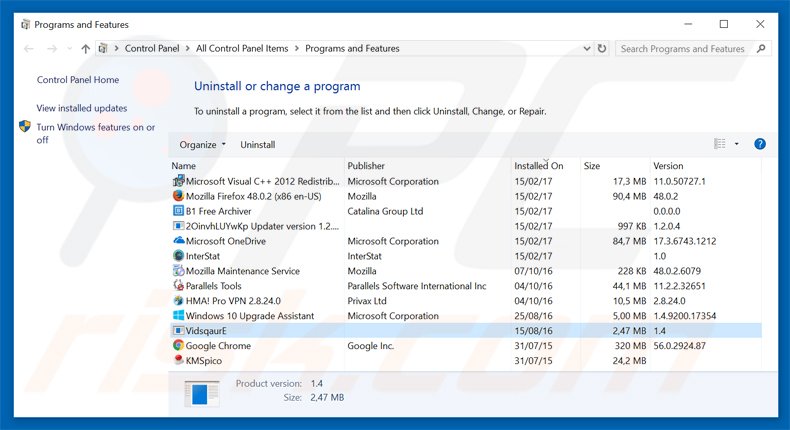Click the VidsqaurE program icon
Screen dimensions: 790x430
178,331
